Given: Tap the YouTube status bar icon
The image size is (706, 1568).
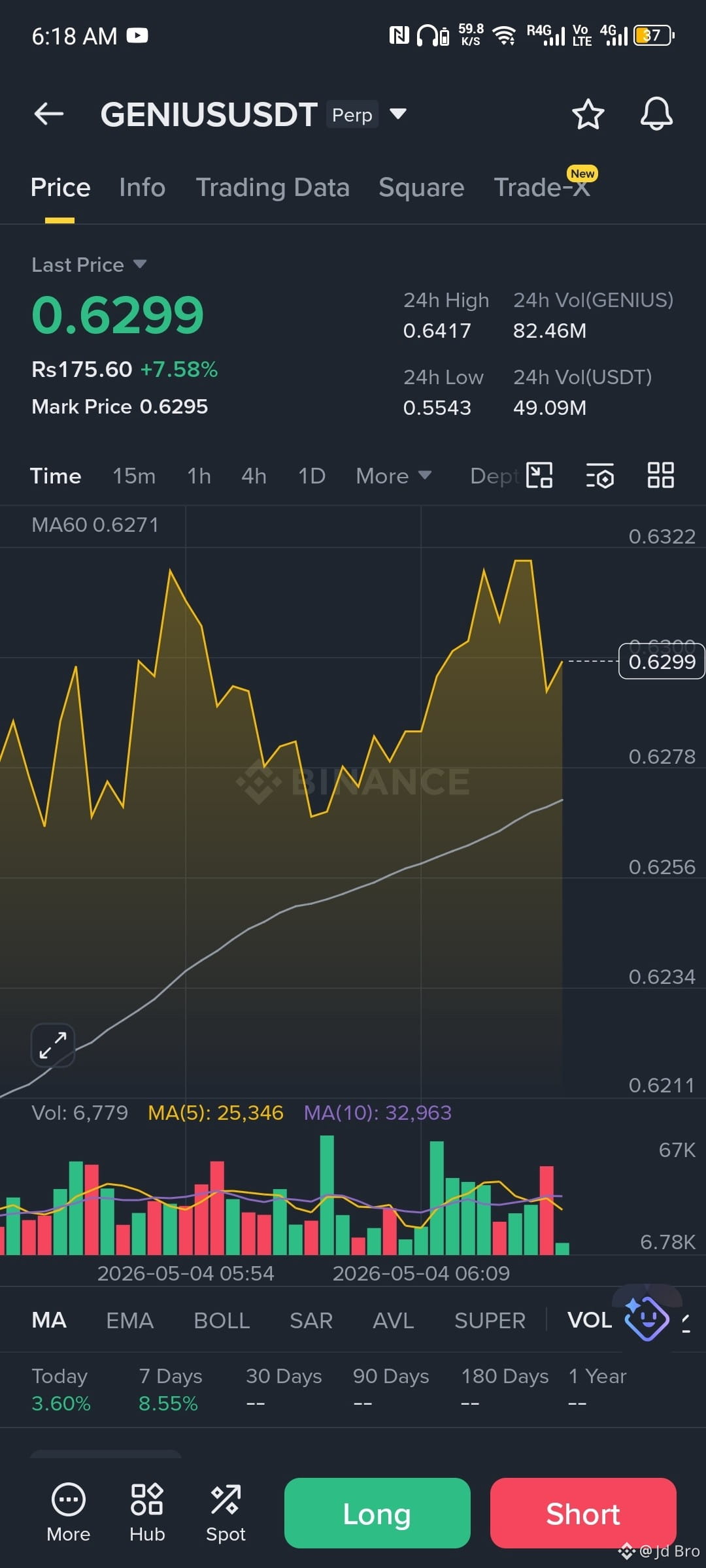Looking at the screenshot, I should [x=137, y=35].
